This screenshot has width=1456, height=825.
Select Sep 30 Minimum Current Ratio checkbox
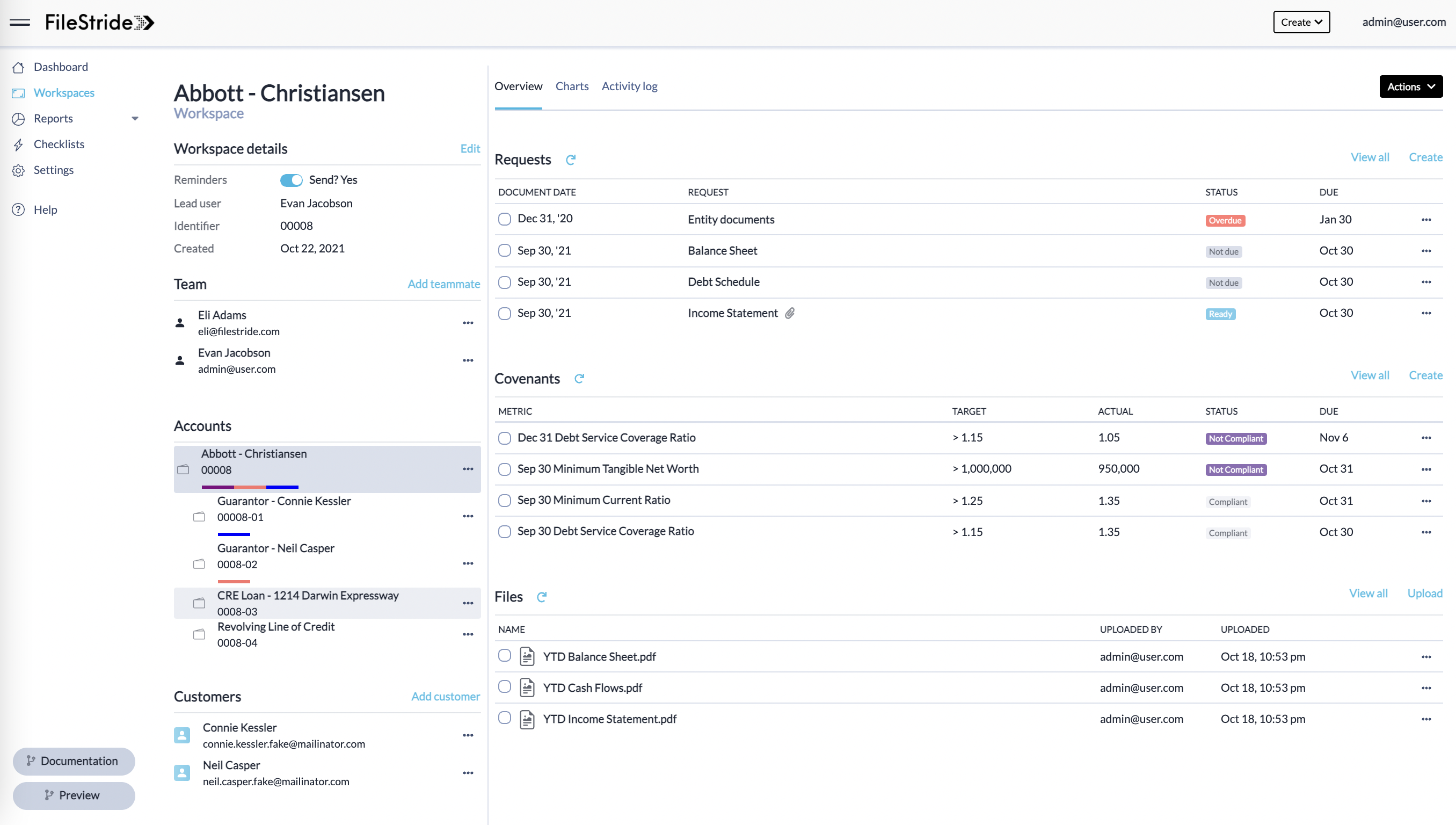(x=504, y=501)
